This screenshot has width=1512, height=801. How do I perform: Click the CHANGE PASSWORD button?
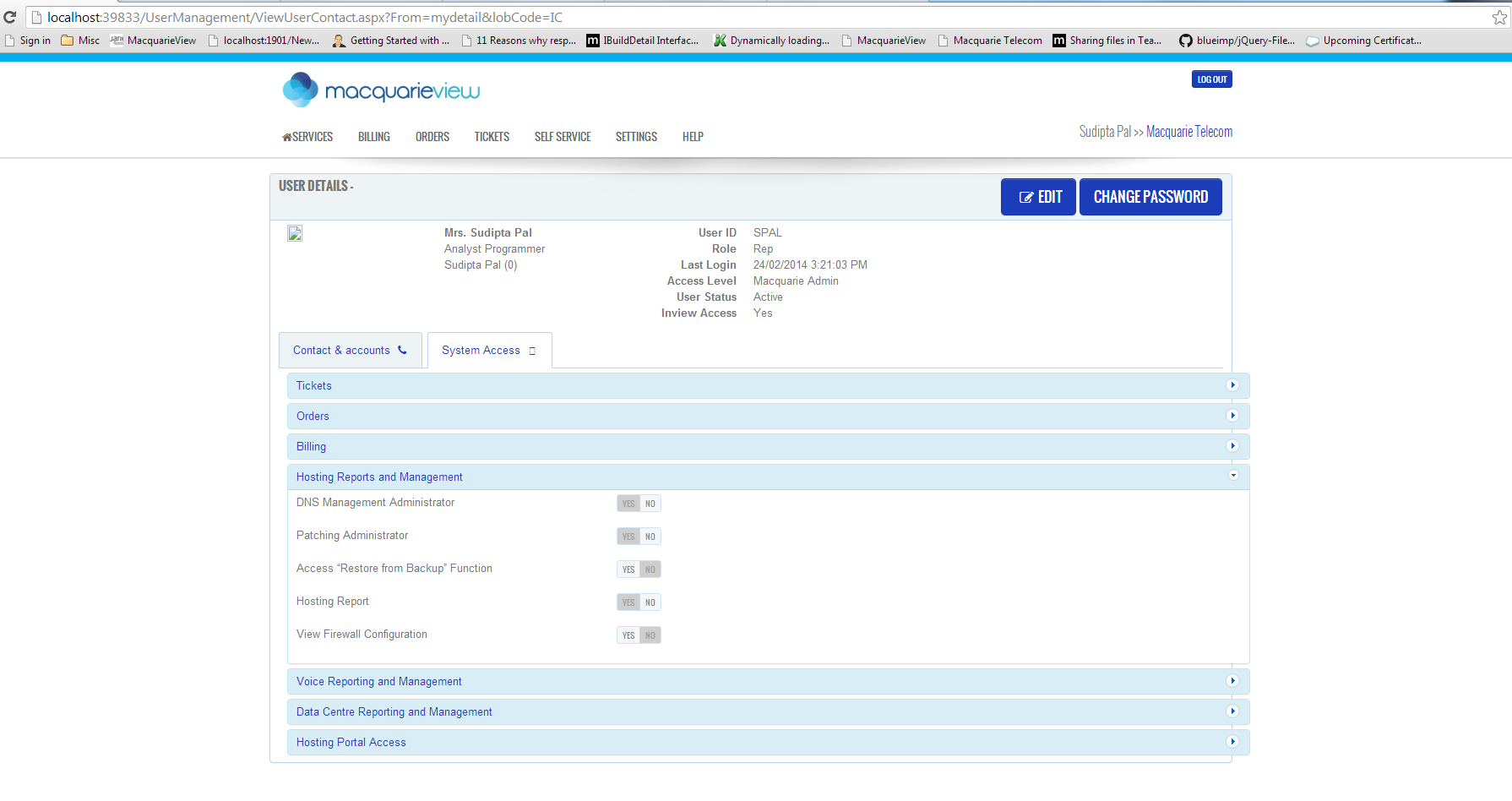click(1150, 197)
